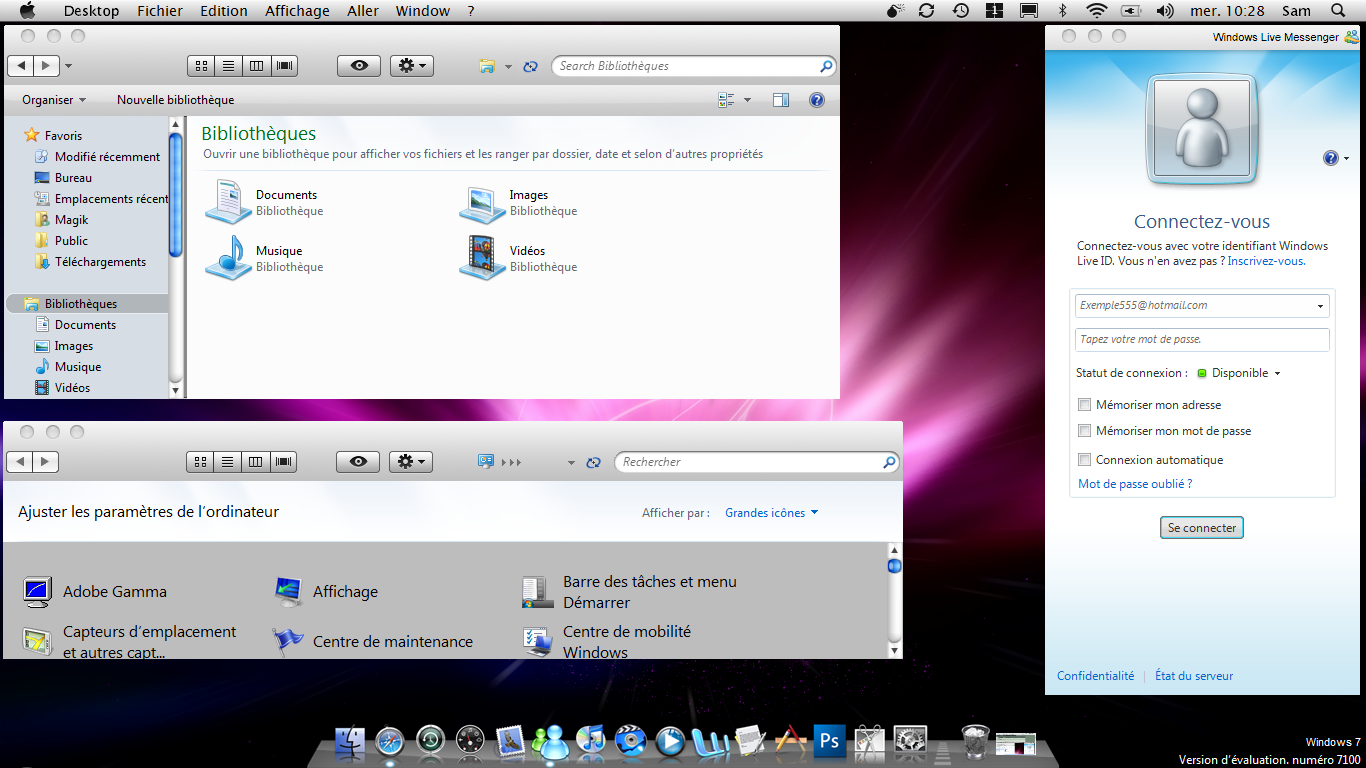The height and width of the screenshot is (768, 1366).
Task: Open the Edition menu
Action: (224, 11)
